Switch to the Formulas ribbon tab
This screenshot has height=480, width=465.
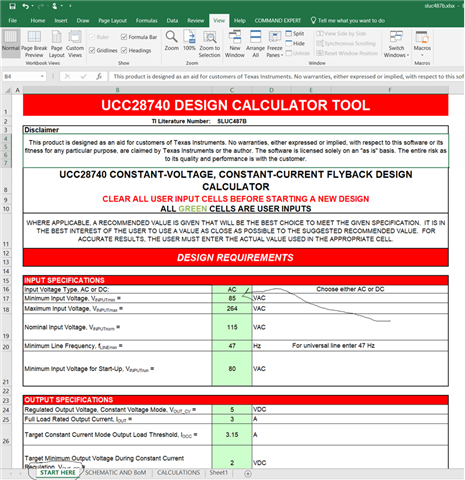[x=146, y=21]
